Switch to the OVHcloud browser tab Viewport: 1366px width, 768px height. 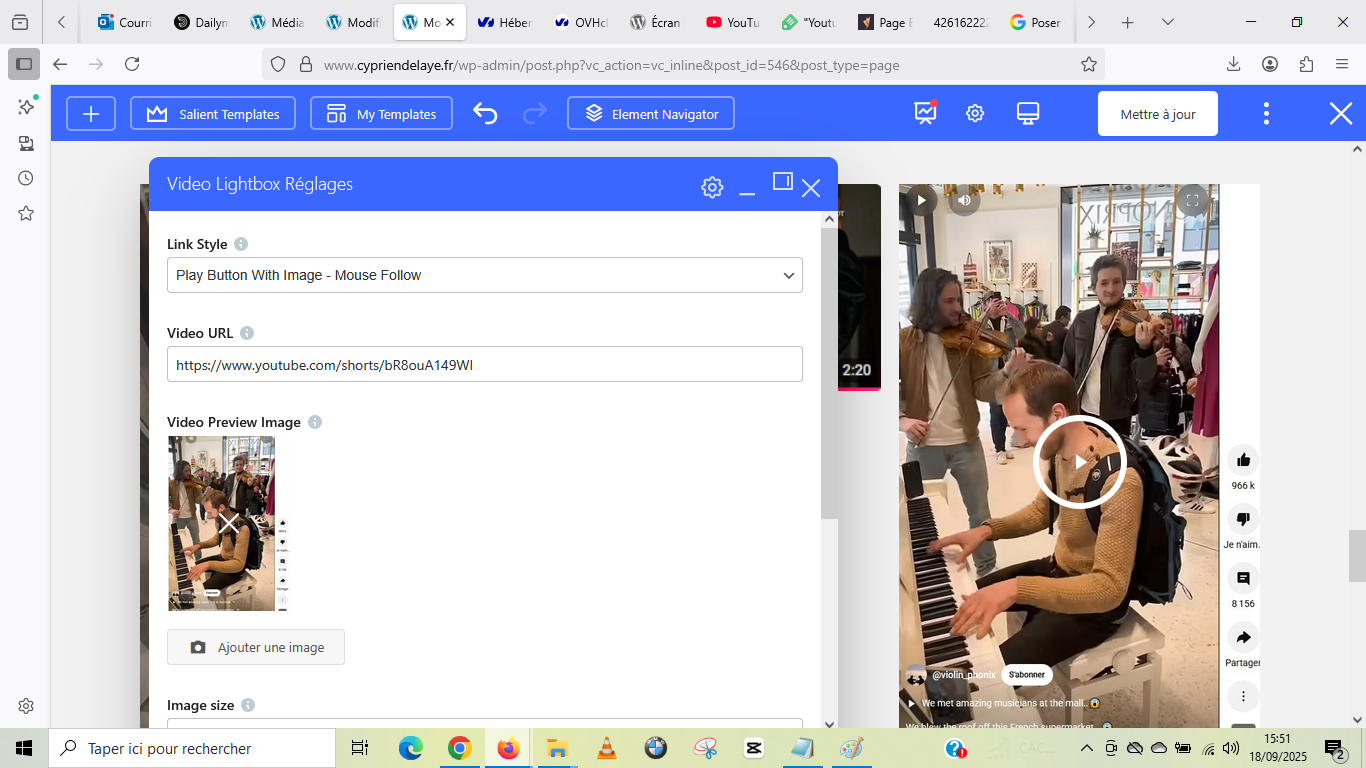[x=580, y=22]
